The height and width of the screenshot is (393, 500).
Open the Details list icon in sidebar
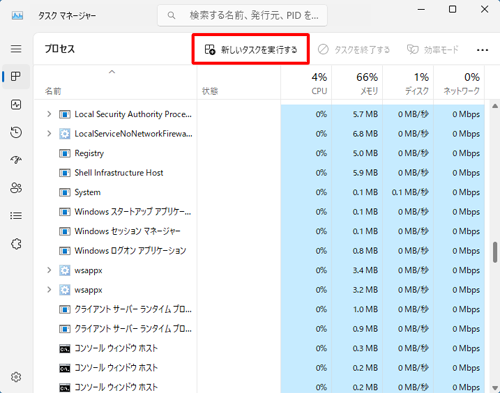pyautogui.click(x=16, y=216)
